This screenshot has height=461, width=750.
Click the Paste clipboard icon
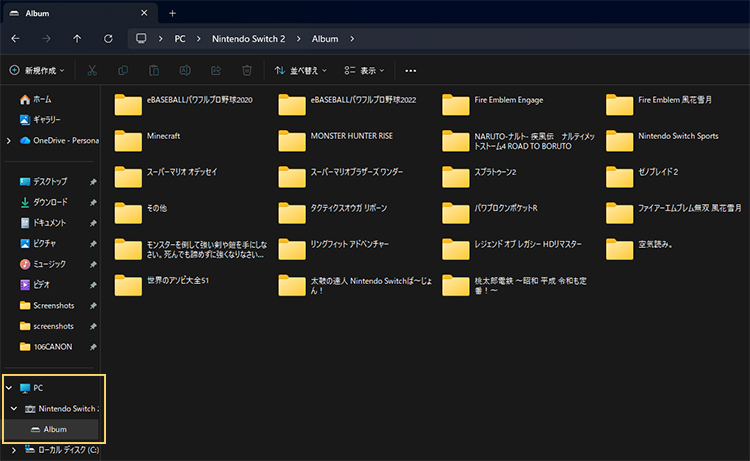[x=154, y=71]
